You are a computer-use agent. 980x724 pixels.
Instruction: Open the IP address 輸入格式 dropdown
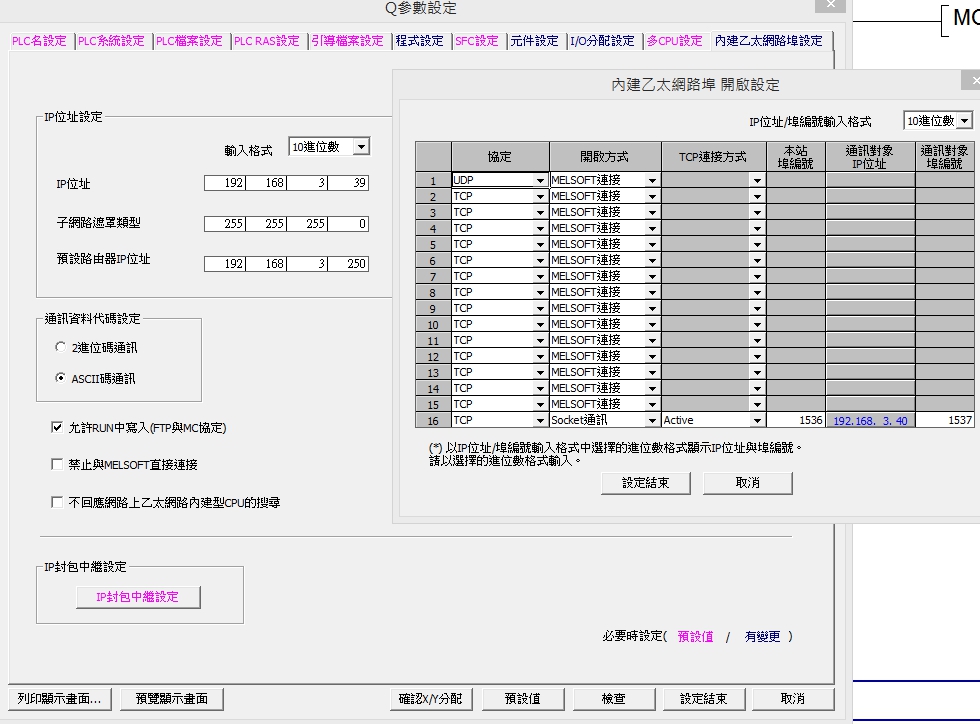[361, 147]
